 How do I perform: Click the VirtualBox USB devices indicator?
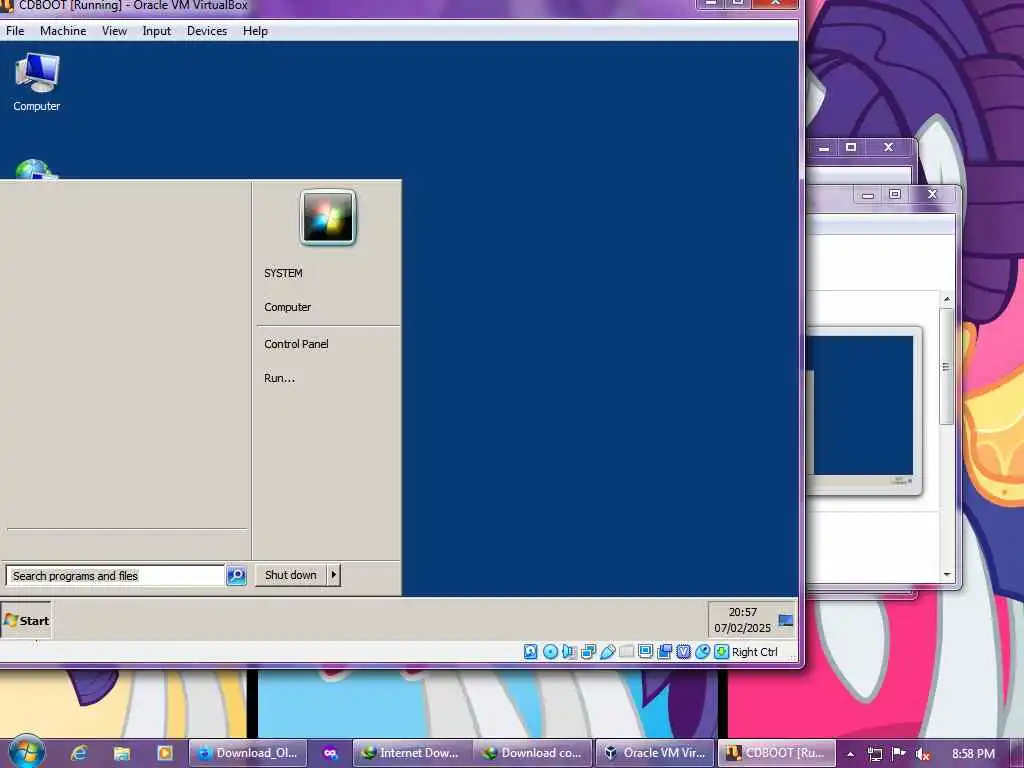607,652
